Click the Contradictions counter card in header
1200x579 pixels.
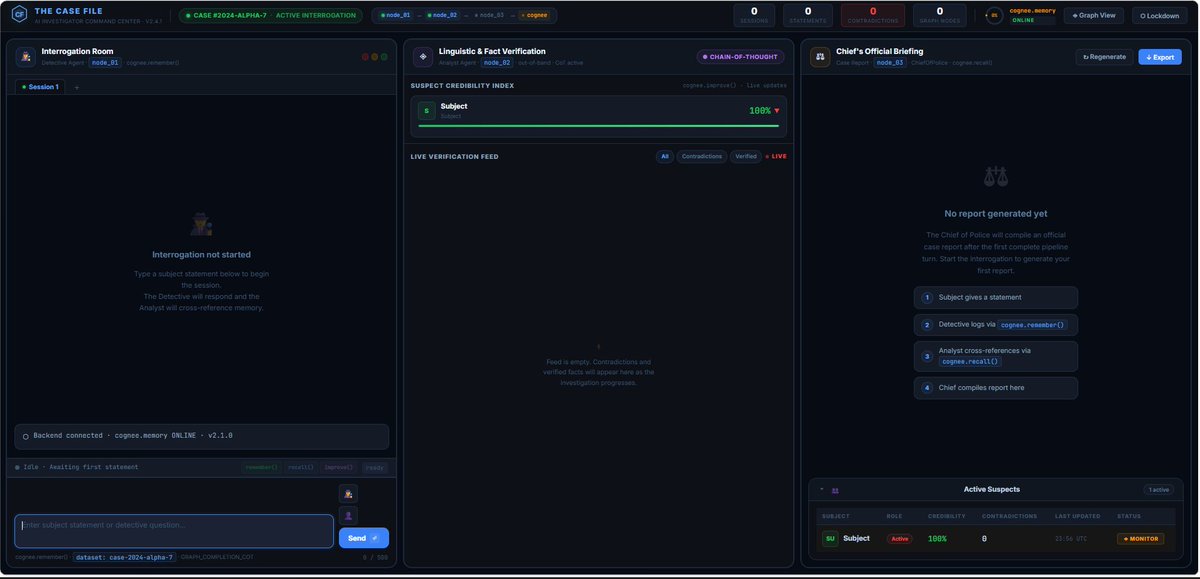[873, 15]
